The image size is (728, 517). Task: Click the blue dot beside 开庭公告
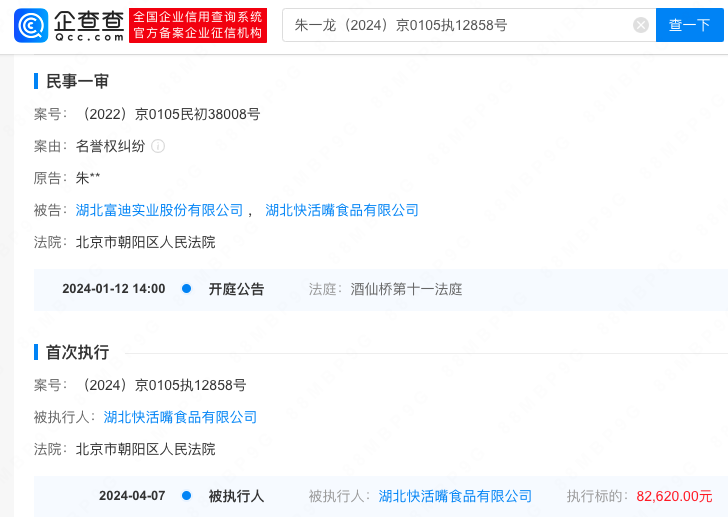tap(187, 289)
